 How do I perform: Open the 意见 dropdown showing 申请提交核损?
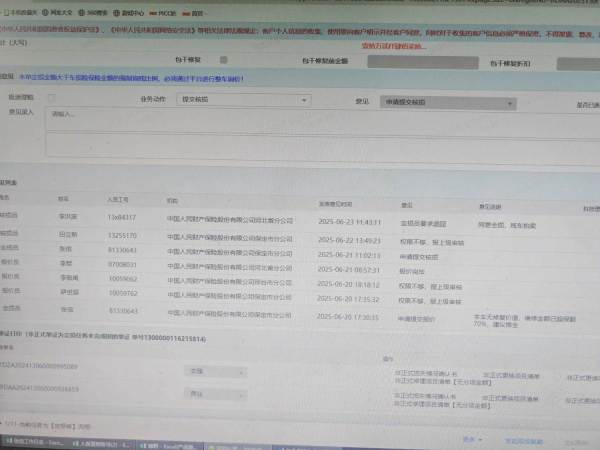[x=448, y=103]
